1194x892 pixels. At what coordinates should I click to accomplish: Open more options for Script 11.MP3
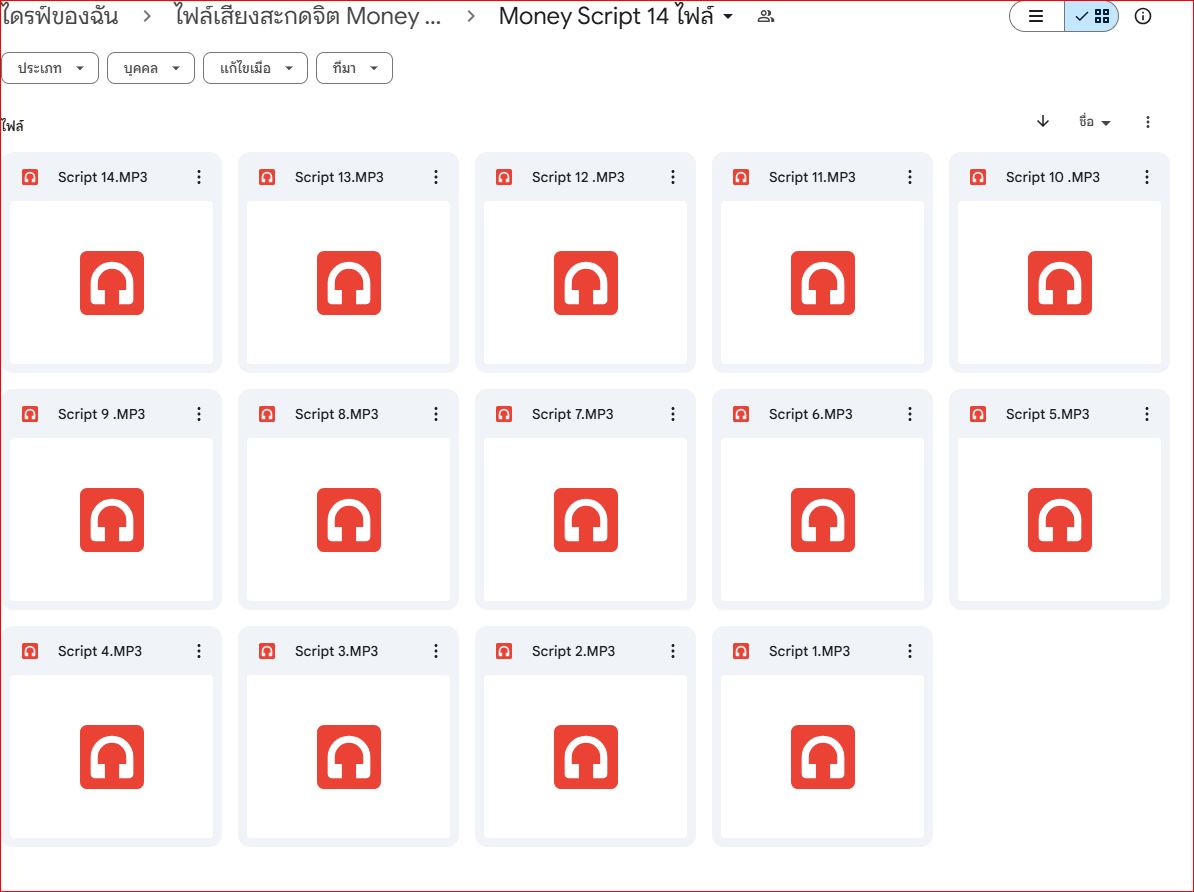(909, 177)
